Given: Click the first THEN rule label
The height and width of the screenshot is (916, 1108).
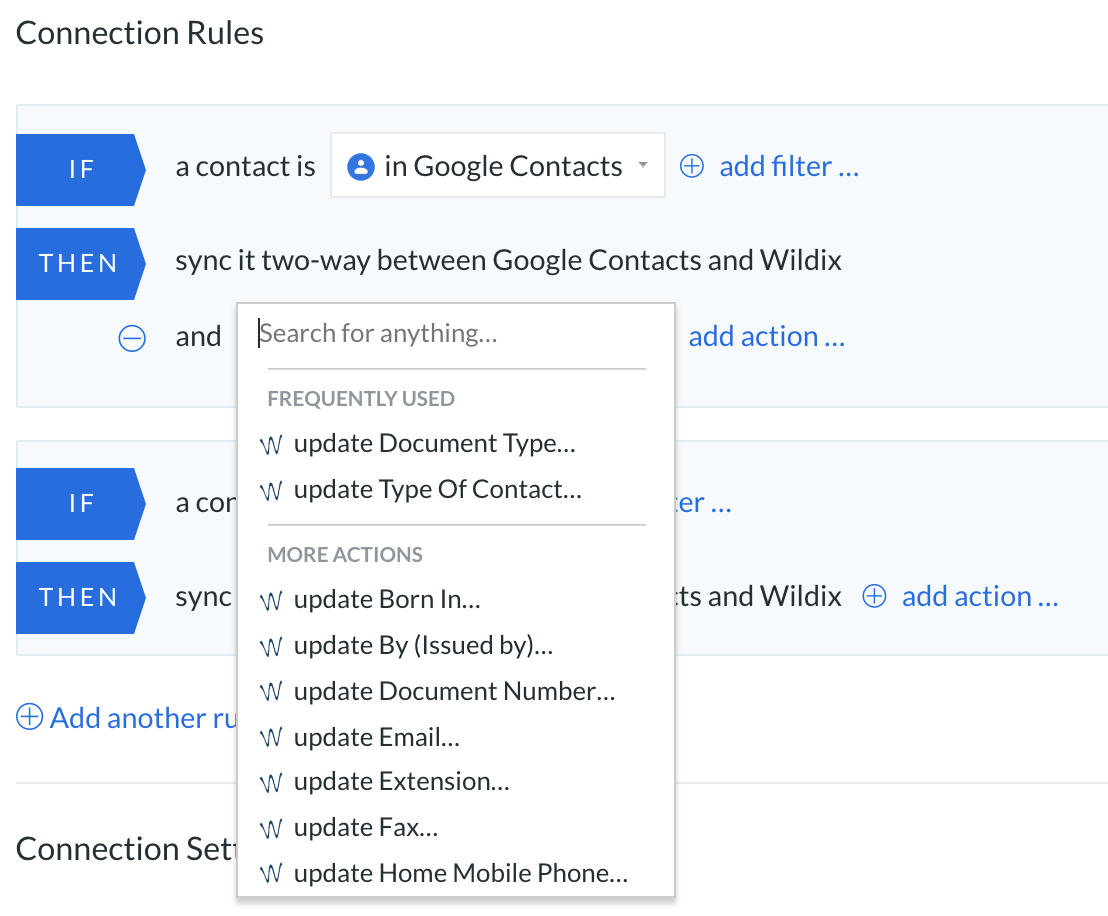Looking at the screenshot, I should coord(81,264).
